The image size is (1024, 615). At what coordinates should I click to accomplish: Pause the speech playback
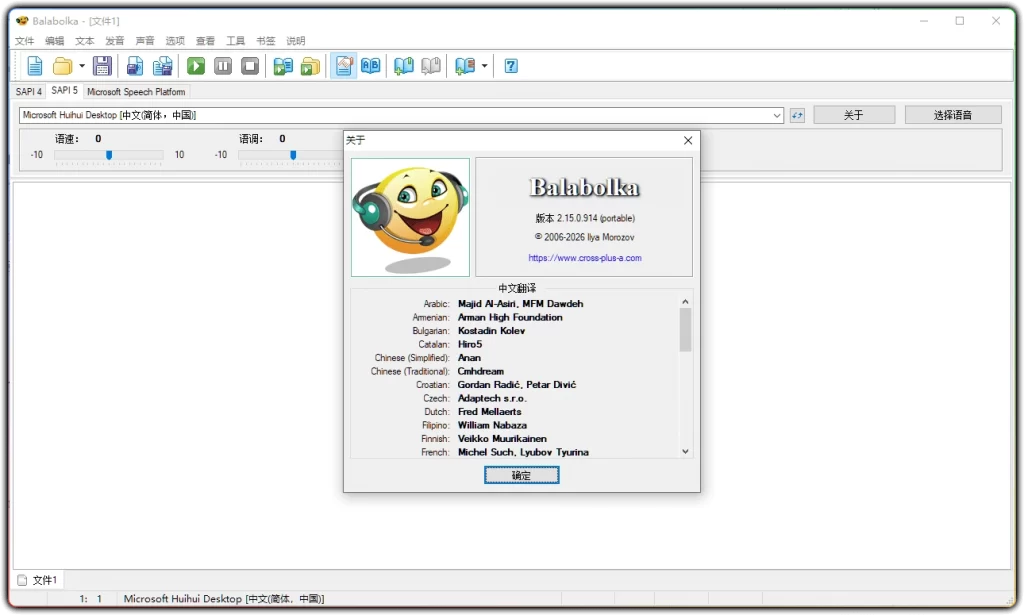tap(223, 66)
